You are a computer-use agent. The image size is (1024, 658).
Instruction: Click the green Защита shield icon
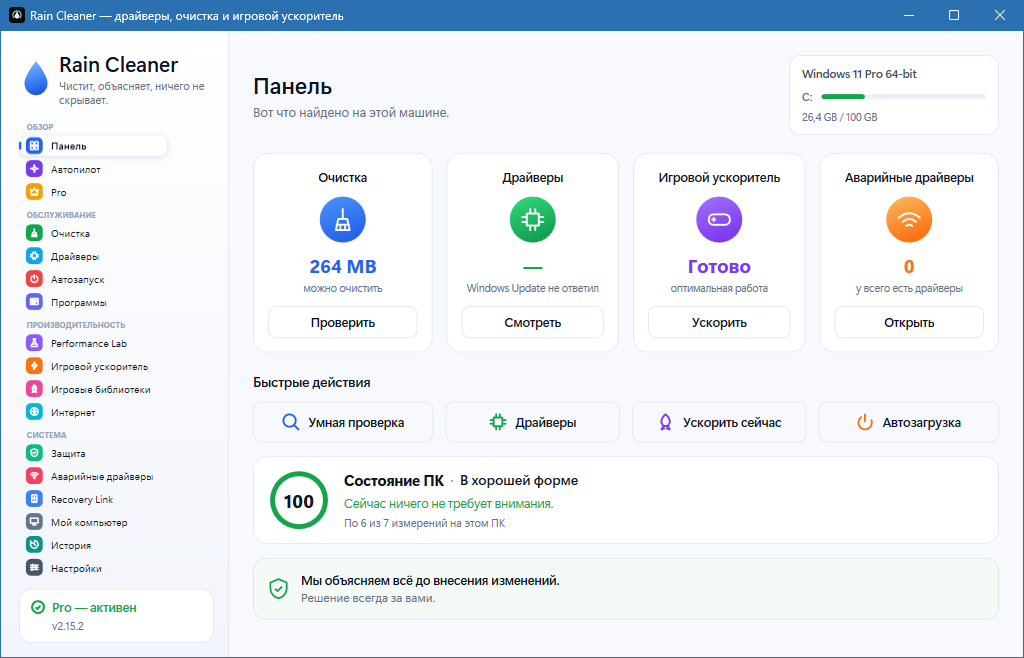click(x=35, y=453)
